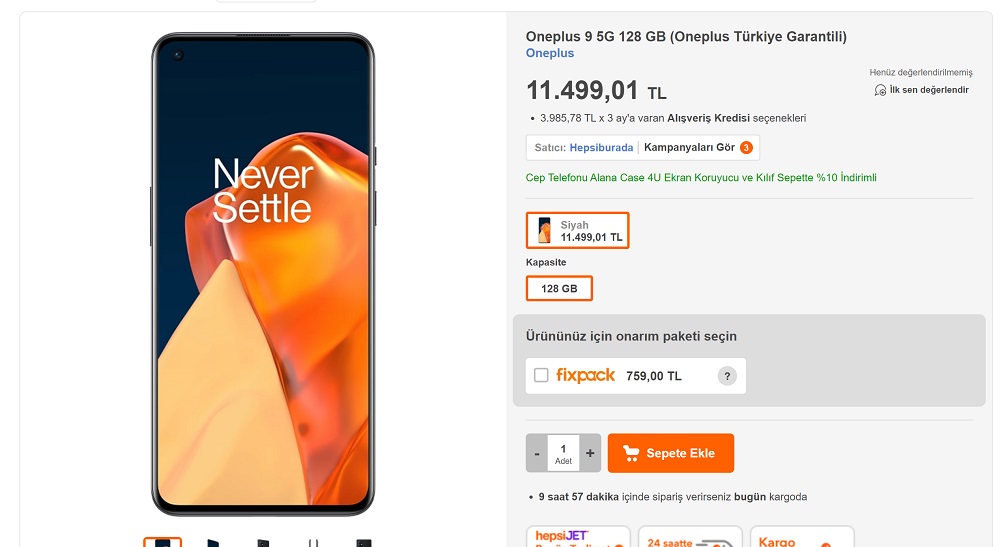Check the fixpack repair package checkbox
1000x547 pixels.
tap(541, 375)
